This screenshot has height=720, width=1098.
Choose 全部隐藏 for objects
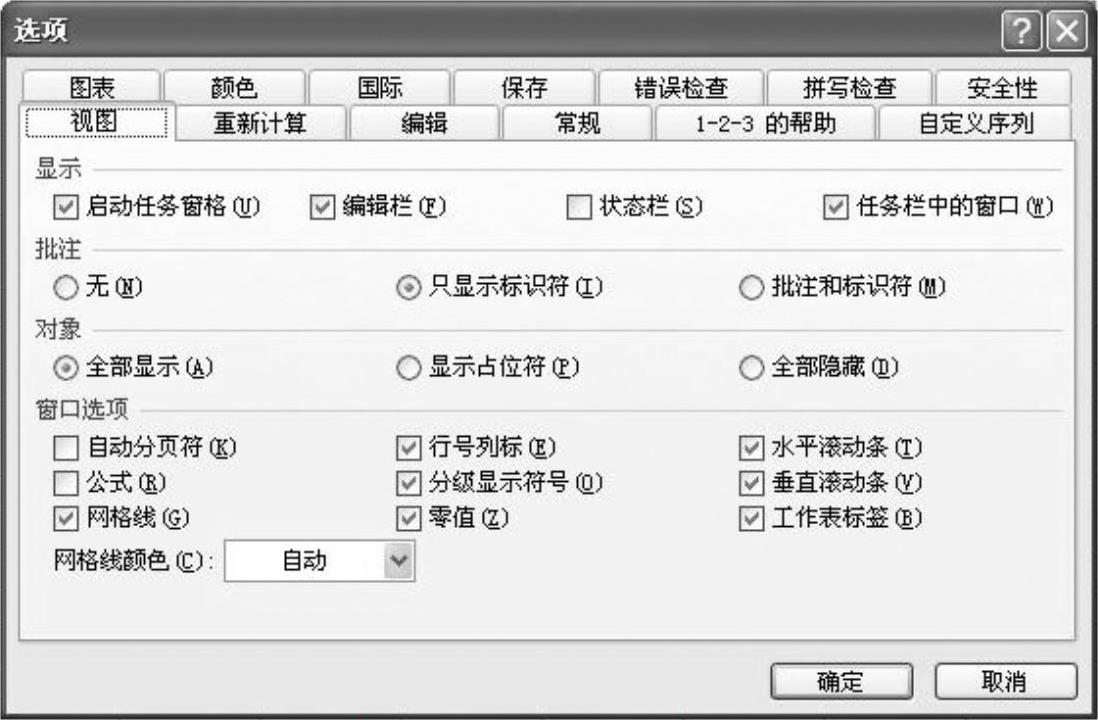(751, 368)
